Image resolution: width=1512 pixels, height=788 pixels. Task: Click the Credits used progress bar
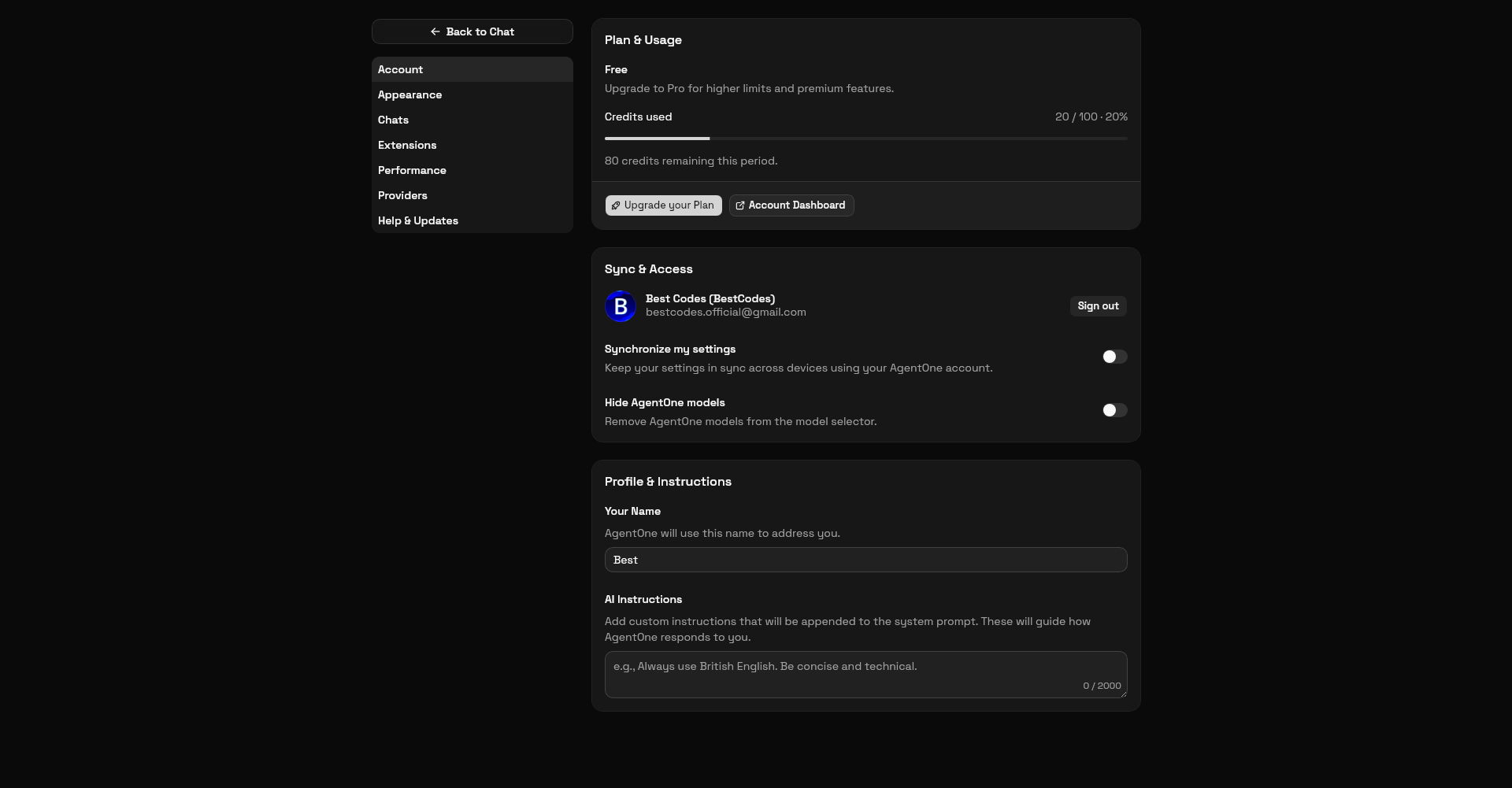(865, 139)
